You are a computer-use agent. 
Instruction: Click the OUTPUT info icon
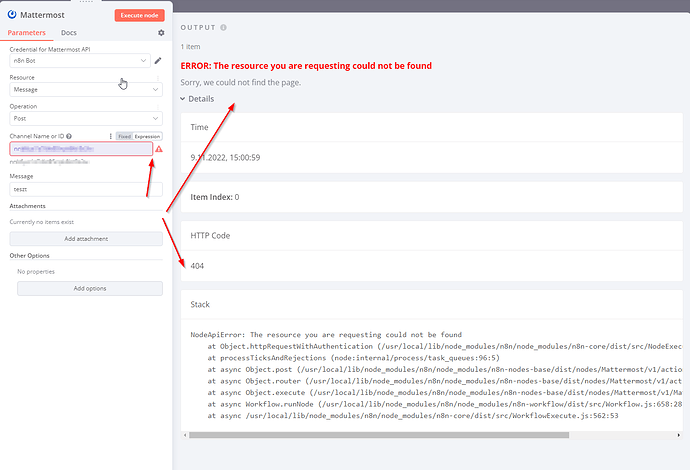[224, 27]
